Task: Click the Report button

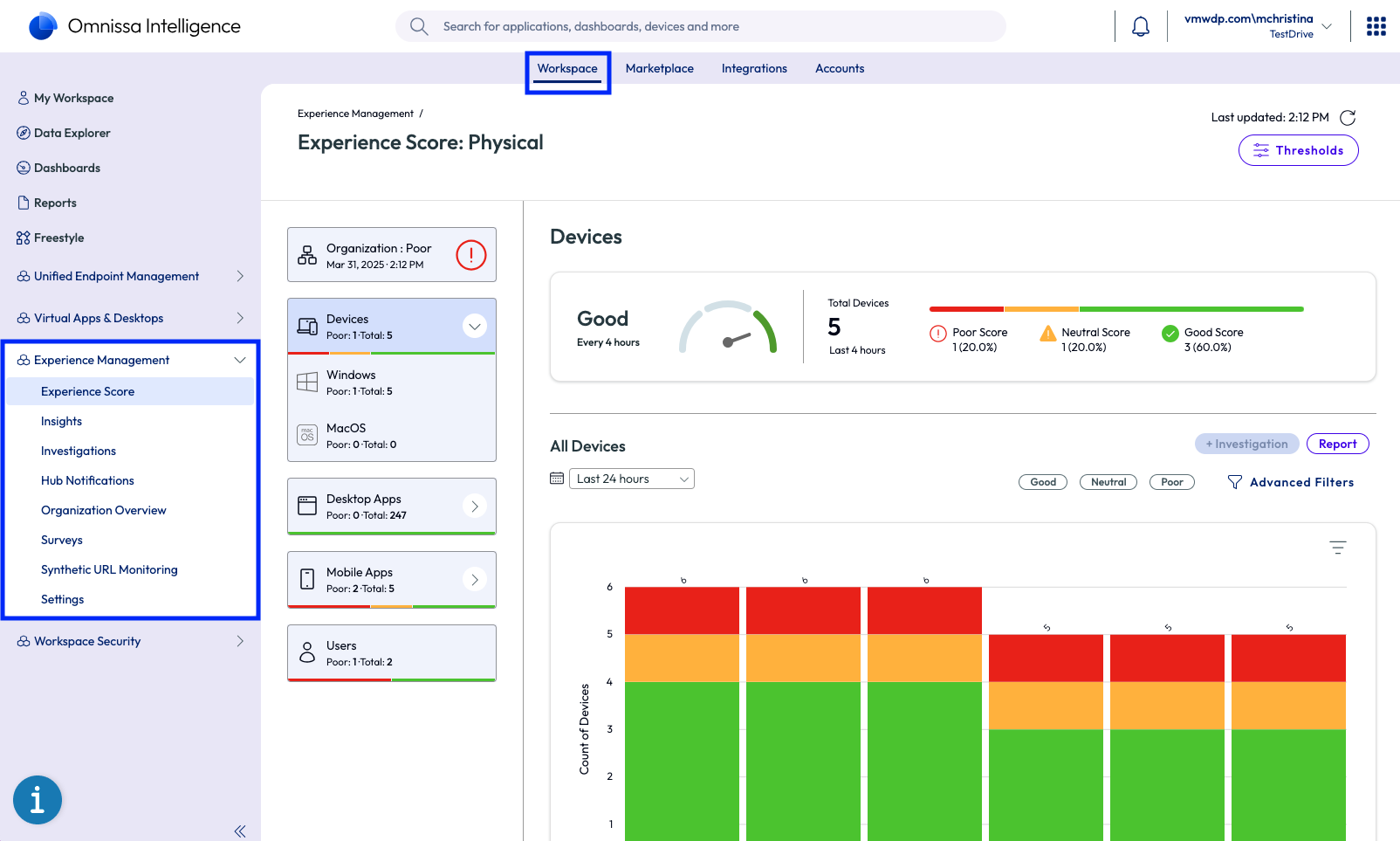Action: pyautogui.click(x=1337, y=444)
